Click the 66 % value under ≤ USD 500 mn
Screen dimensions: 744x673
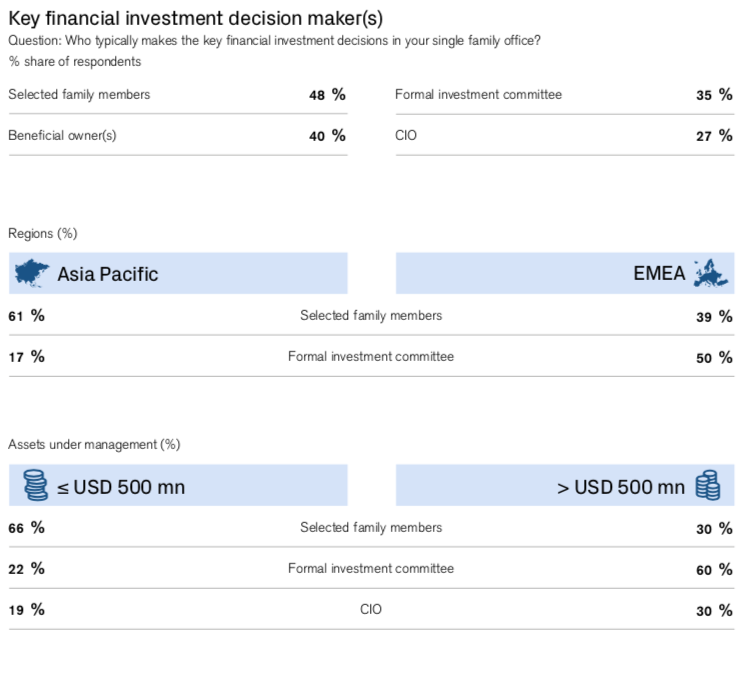tap(27, 528)
